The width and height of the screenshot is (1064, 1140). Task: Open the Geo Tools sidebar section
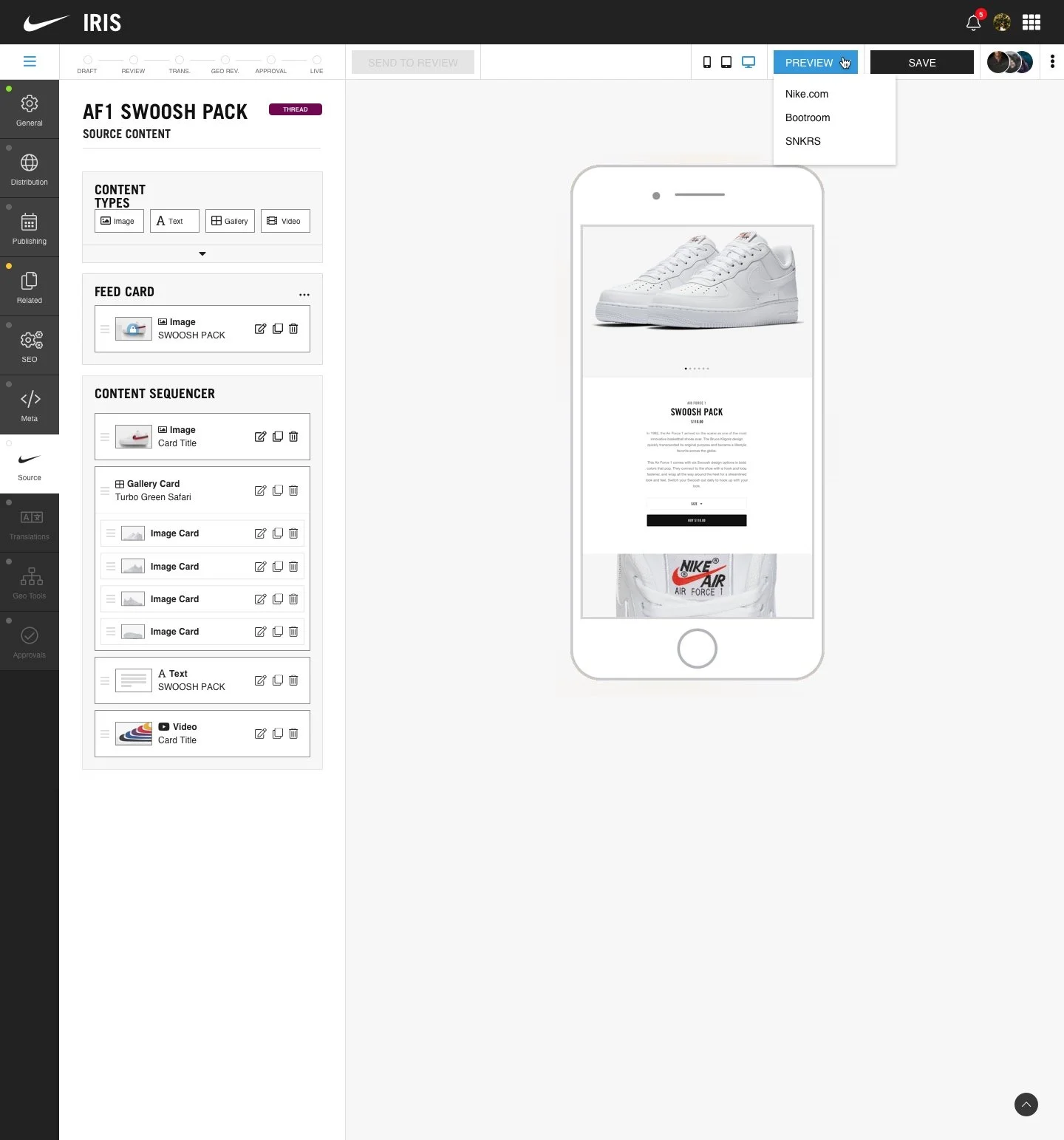(29, 581)
